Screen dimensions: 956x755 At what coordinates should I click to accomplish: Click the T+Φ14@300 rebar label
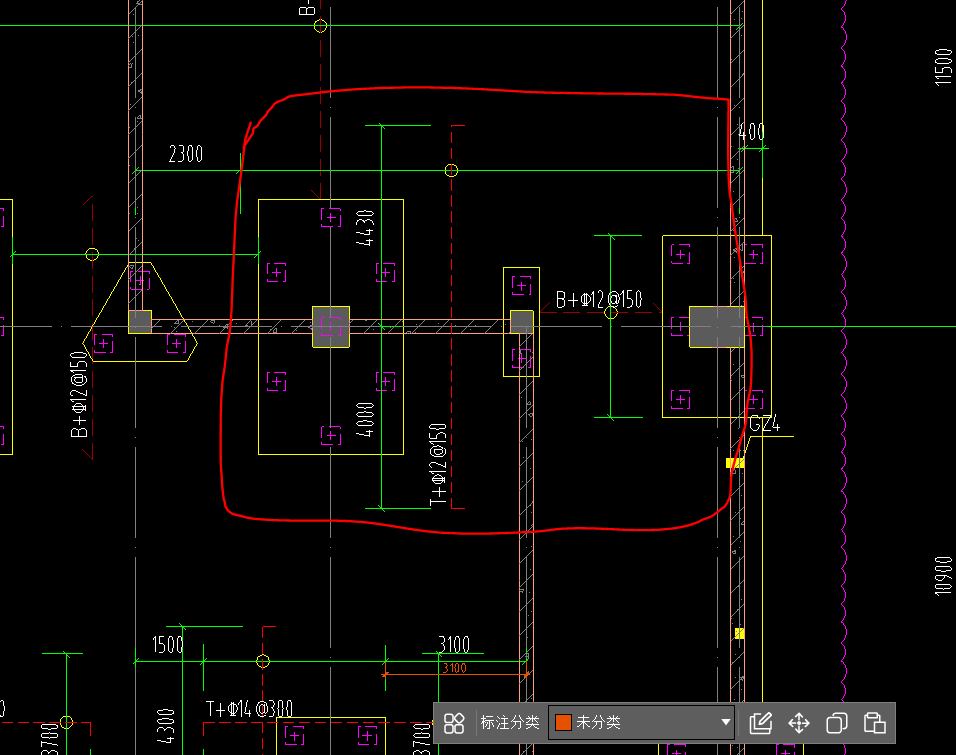tap(250, 709)
